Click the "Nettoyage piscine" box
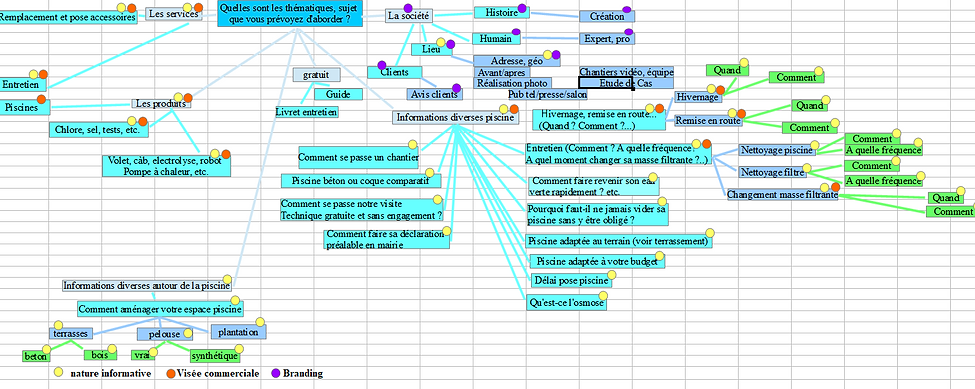This screenshot has height=389, width=975. (777, 150)
